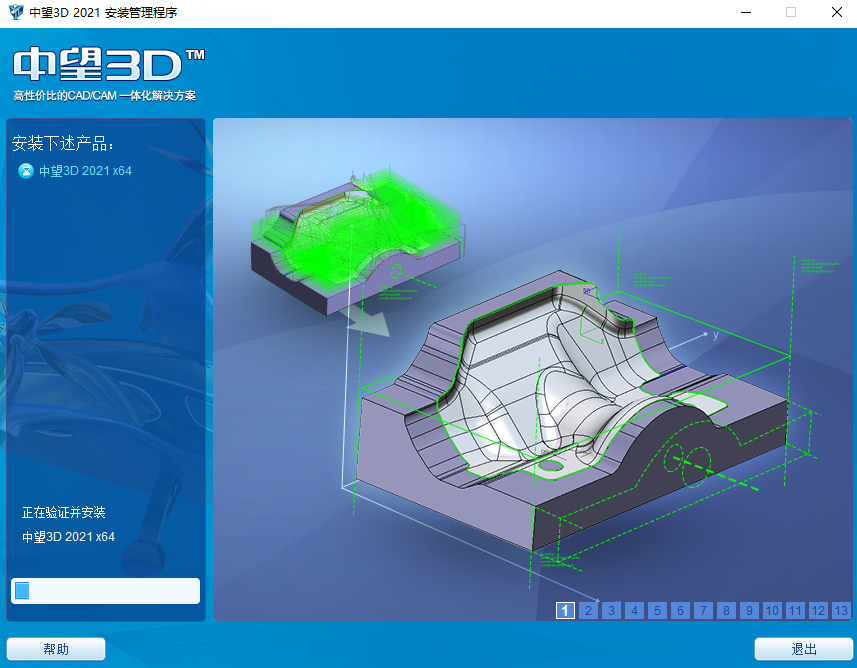Click the hourglass icon beside 中望3D 2021 x64
Viewport: 857px width, 668px height.
(26, 171)
